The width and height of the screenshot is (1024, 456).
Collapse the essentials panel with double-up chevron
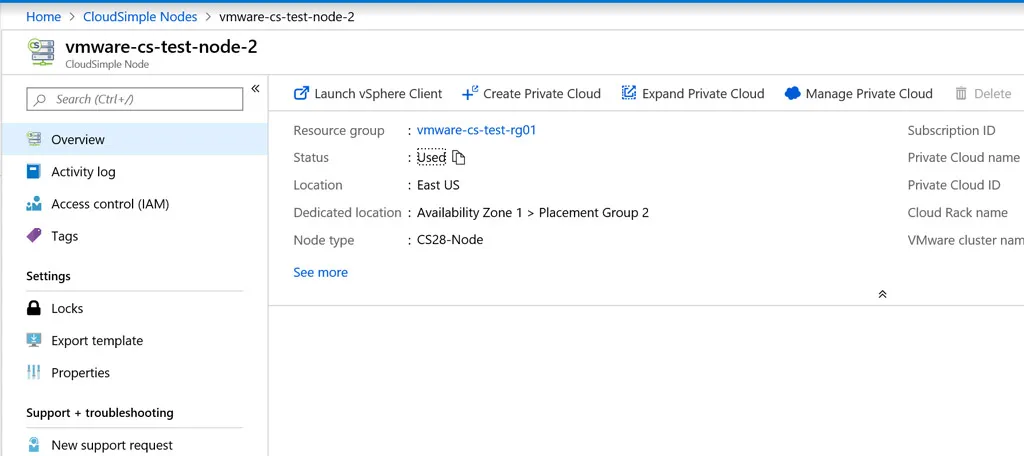[x=882, y=294]
